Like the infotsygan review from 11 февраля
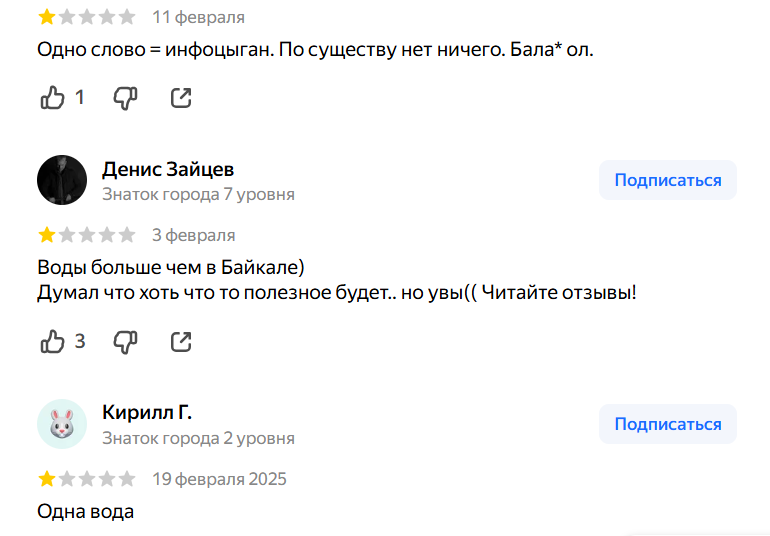 tap(52, 97)
